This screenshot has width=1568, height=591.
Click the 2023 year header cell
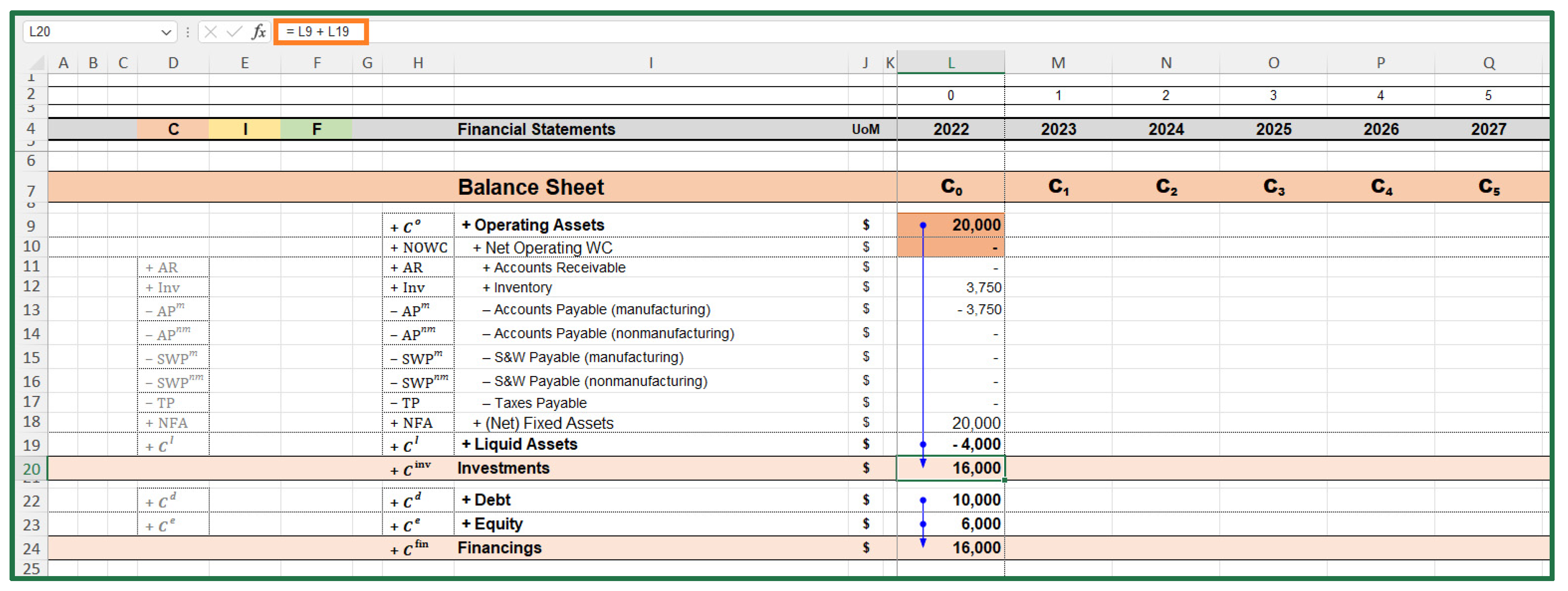click(x=1058, y=129)
